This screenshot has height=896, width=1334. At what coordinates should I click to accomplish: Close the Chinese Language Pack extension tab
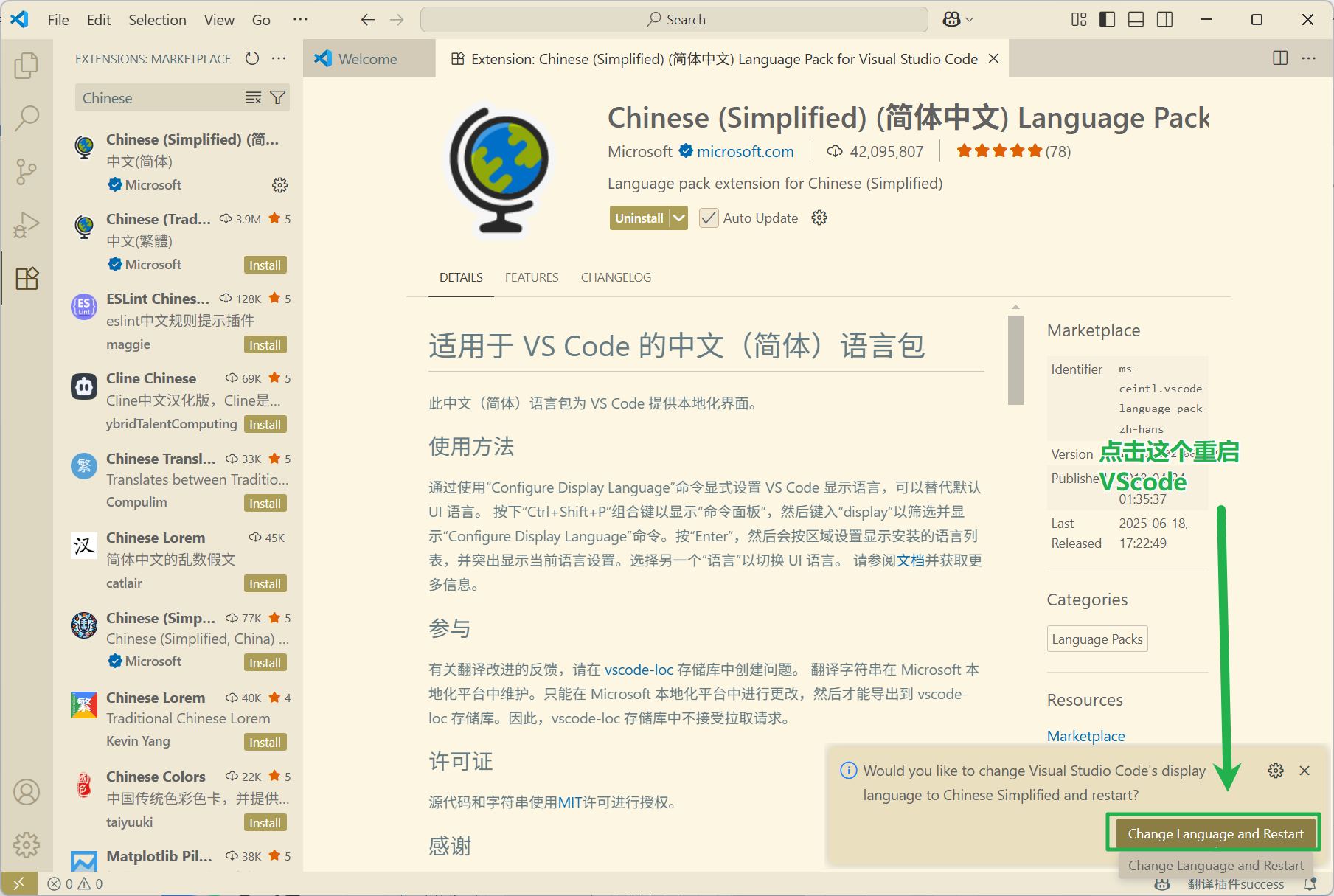coord(994,58)
